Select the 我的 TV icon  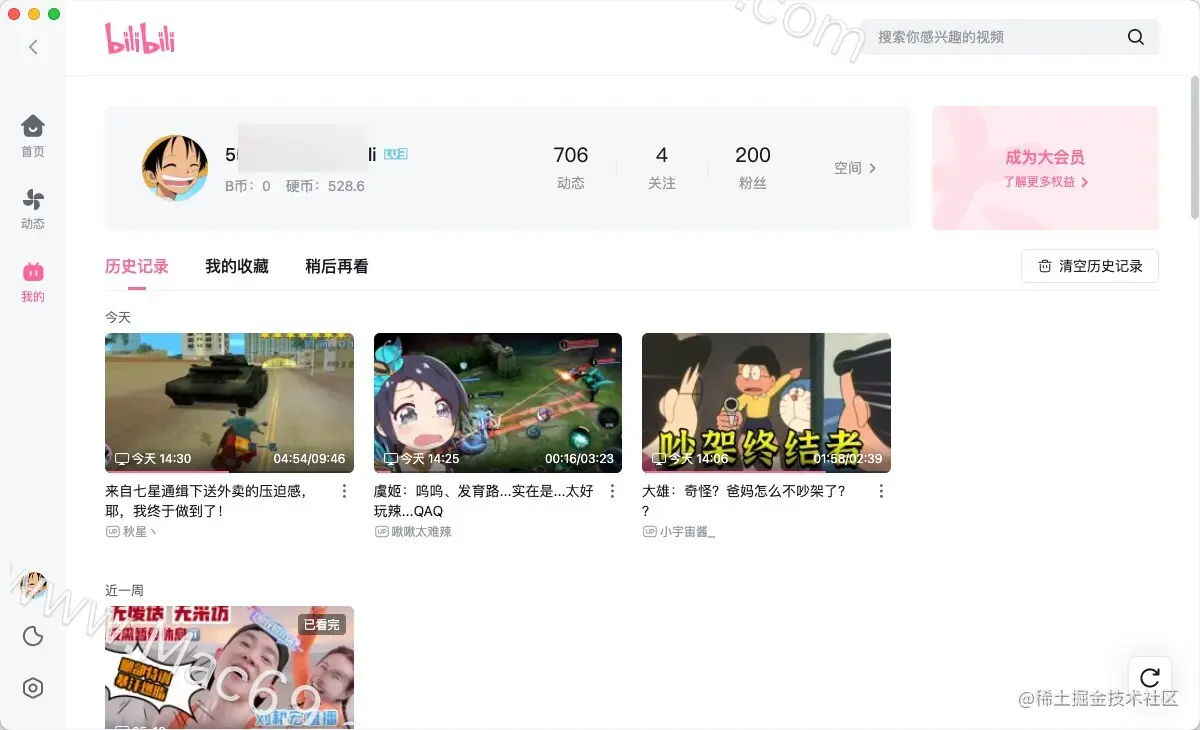(33, 272)
